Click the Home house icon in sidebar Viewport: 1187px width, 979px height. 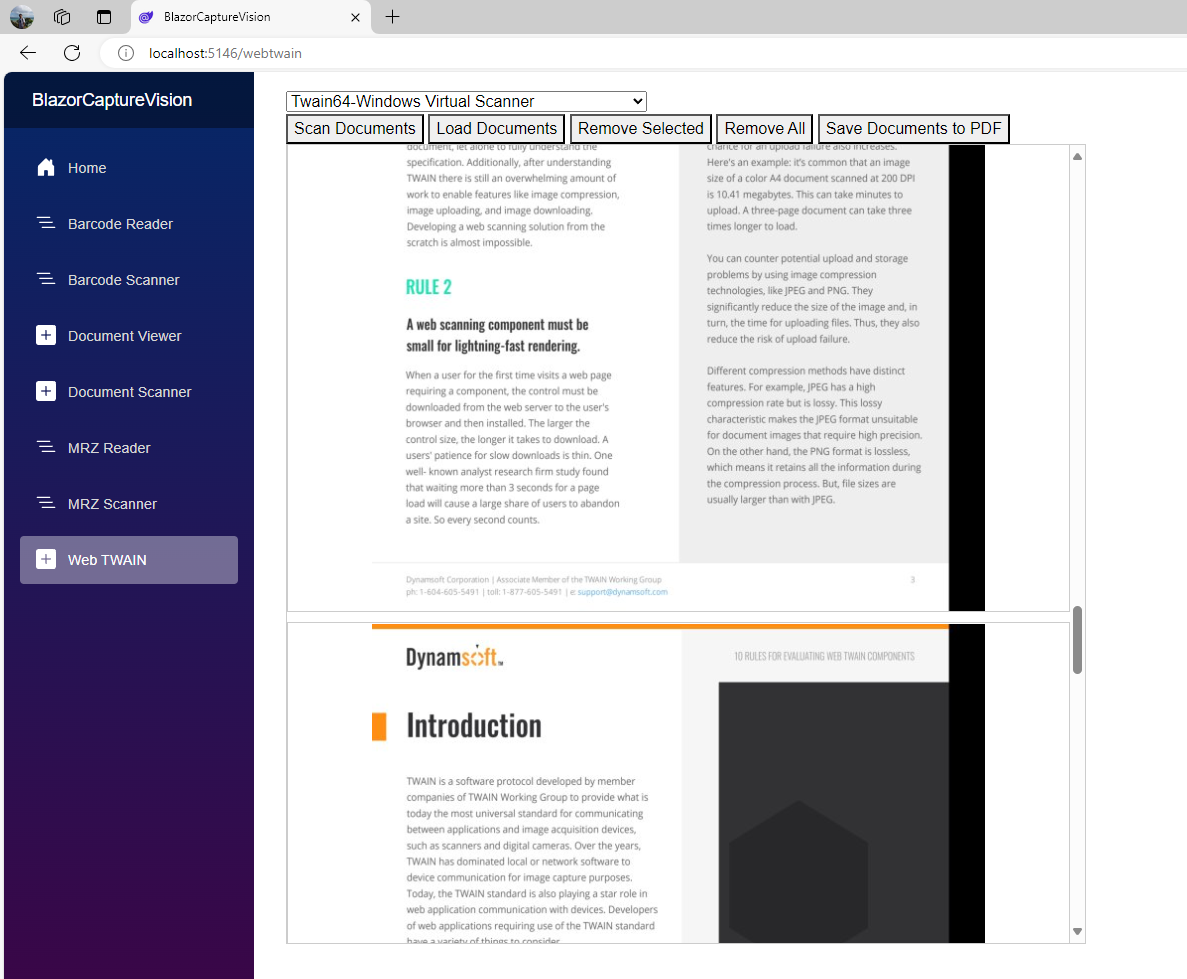(x=45, y=168)
